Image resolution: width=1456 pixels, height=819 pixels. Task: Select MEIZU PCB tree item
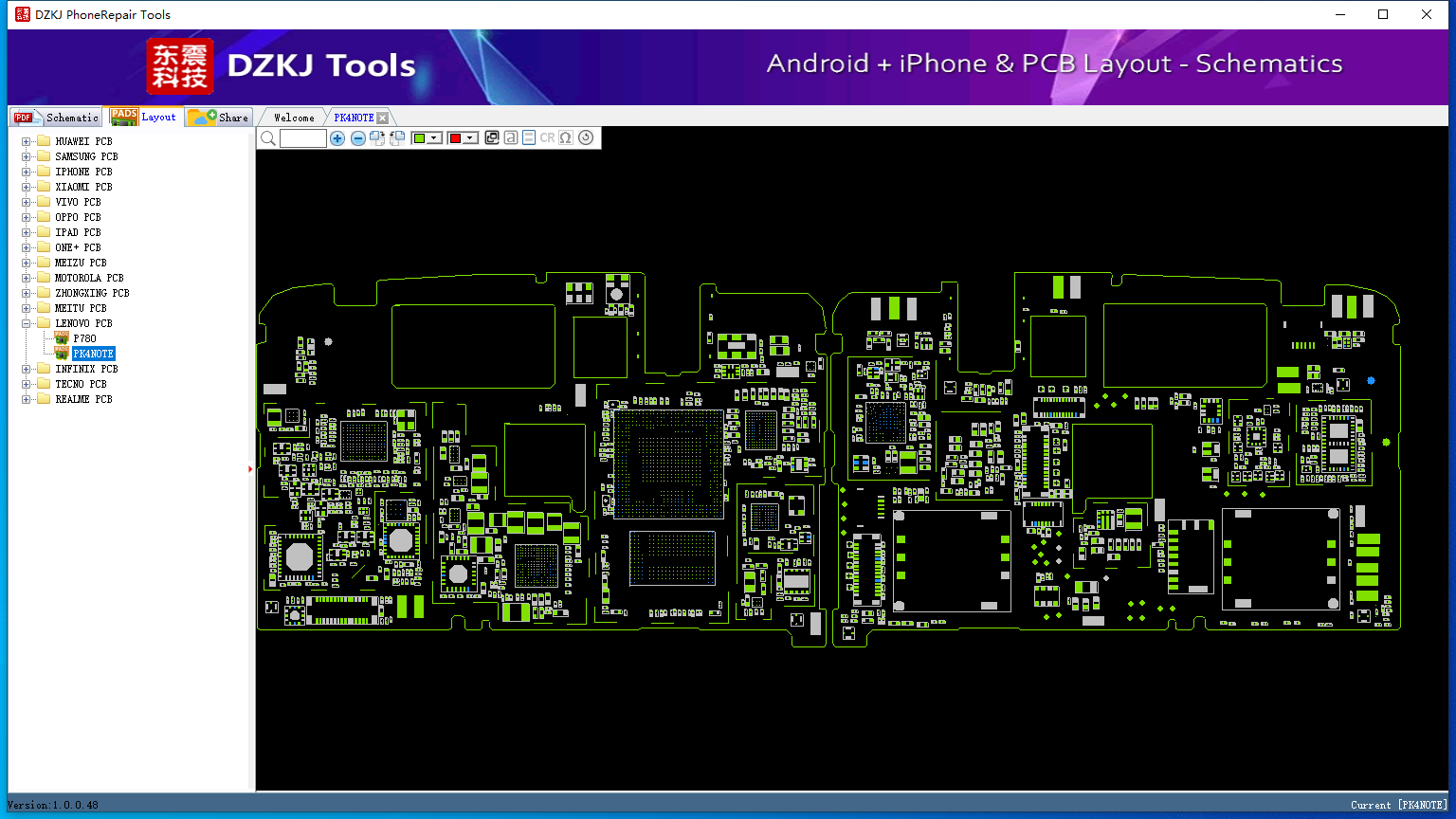(81, 263)
